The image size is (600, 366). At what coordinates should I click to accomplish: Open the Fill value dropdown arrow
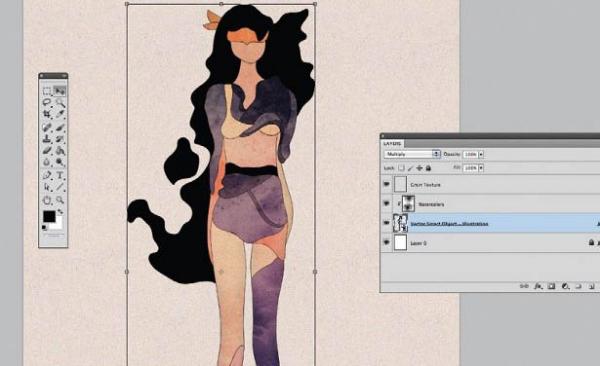(x=481, y=168)
